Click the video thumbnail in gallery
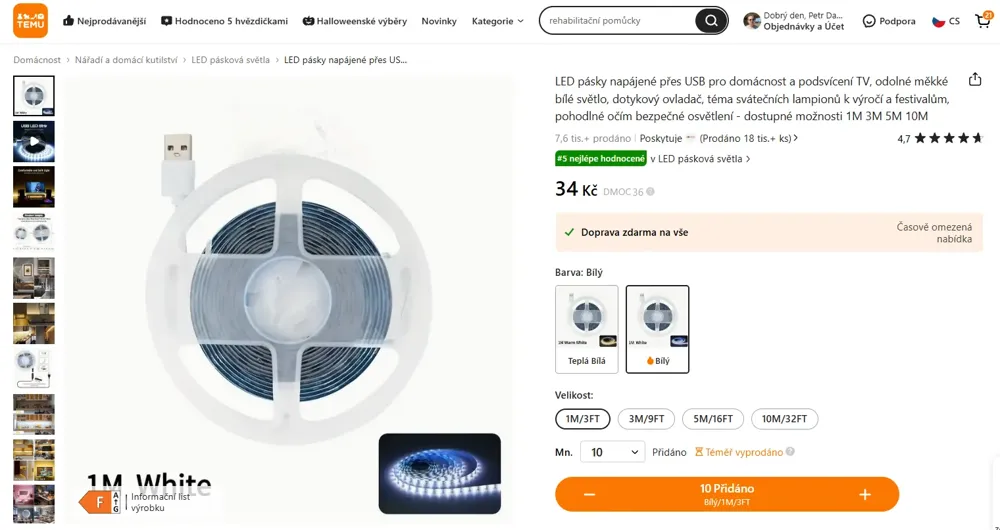 pos(34,142)
